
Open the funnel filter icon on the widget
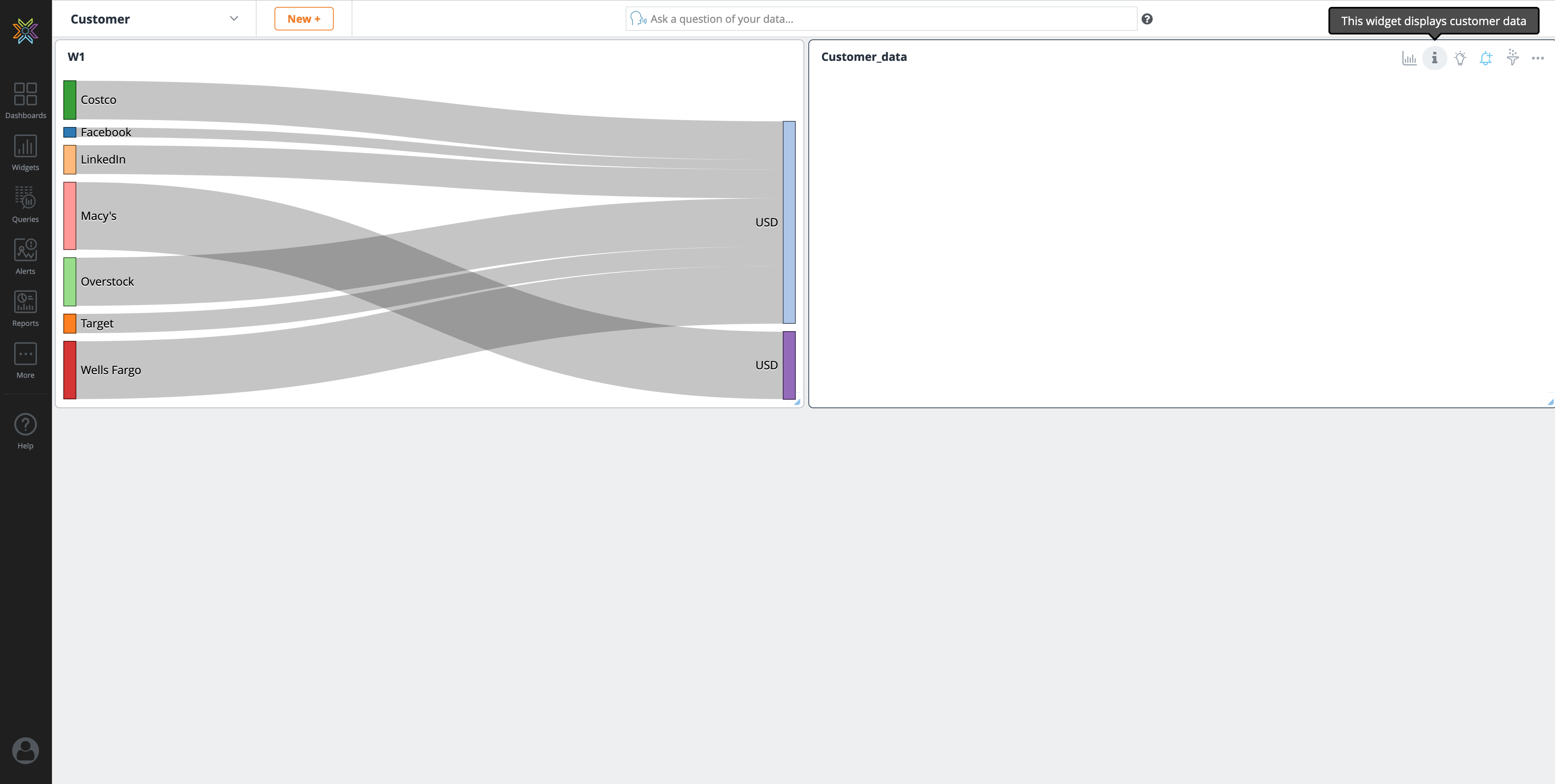[x=1512, y=58]
